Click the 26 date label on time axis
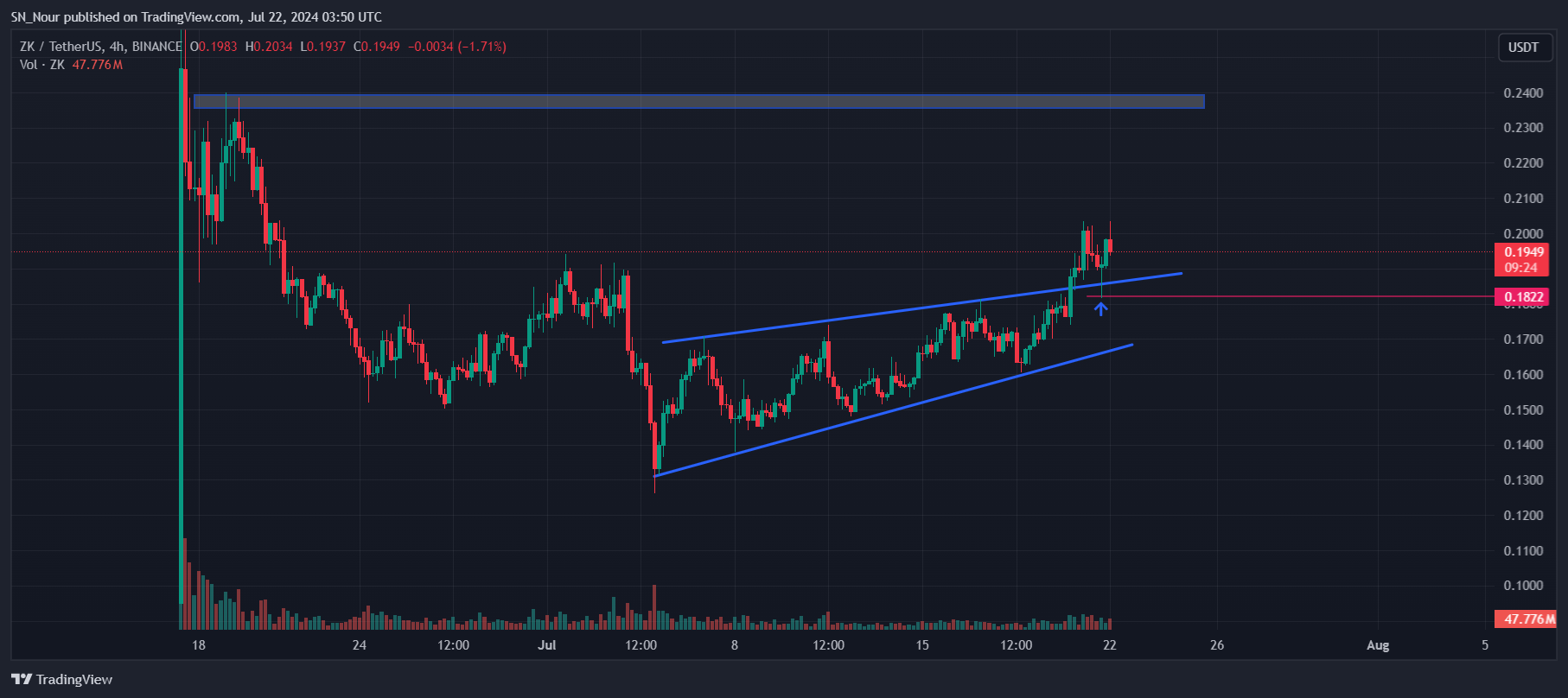The height and width of the screenshot is (698, 1568). coord(1216,645)
